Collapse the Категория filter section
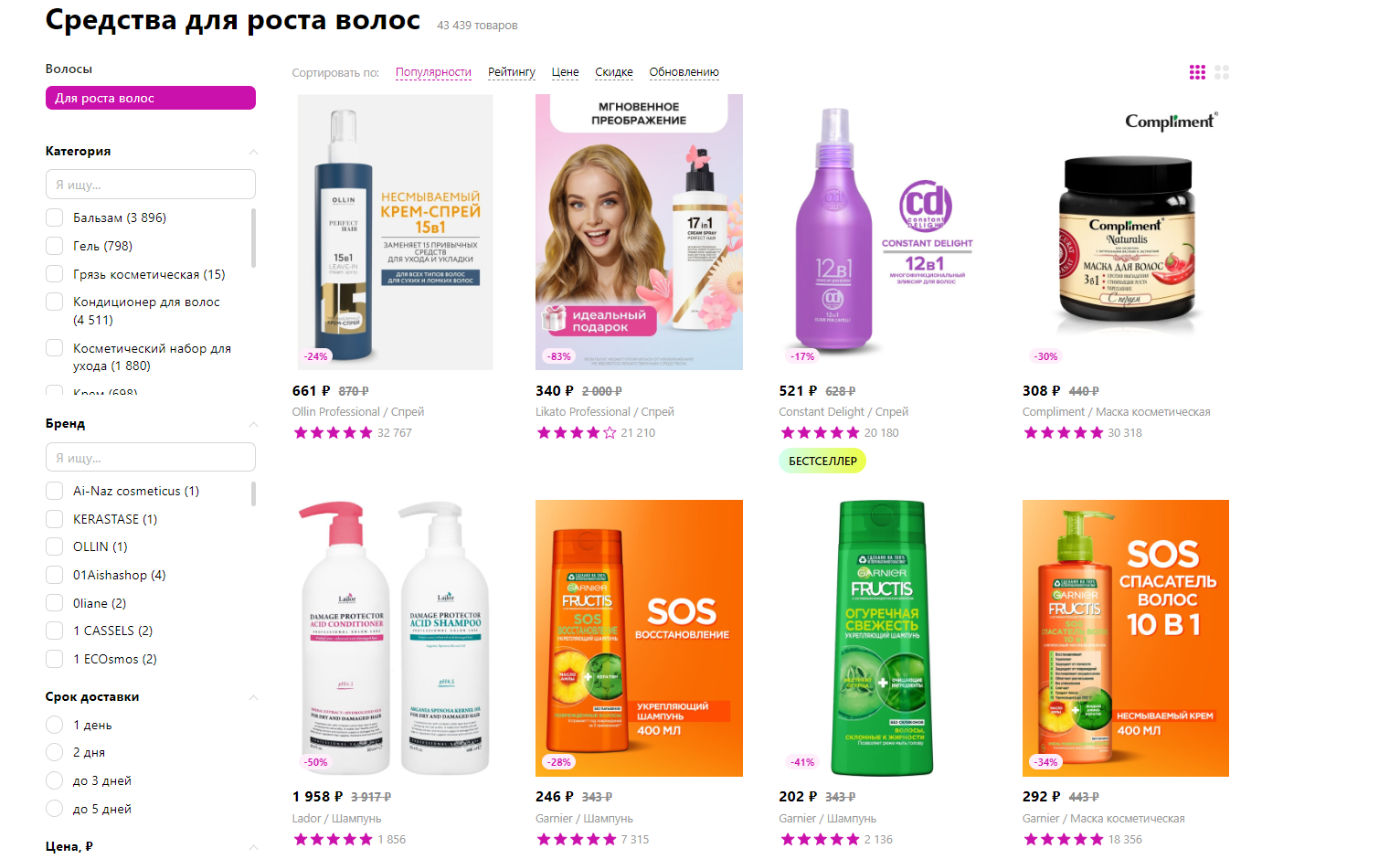The width and height of the screenshot is (1400, 859). 253,152
